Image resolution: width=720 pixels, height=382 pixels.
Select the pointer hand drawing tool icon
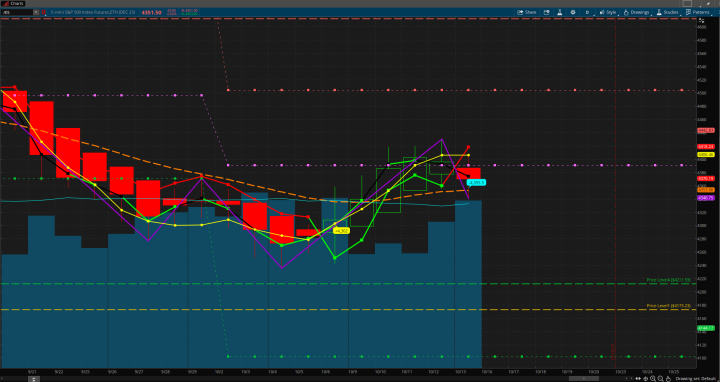click(668, 379)
